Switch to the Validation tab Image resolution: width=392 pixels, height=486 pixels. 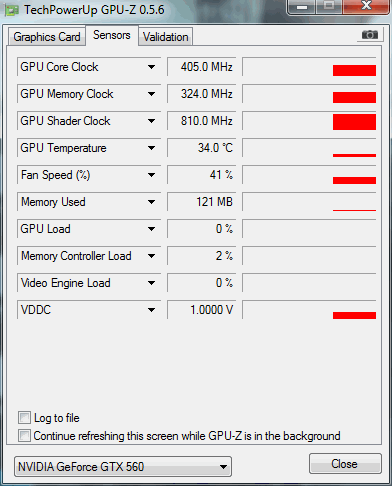pyautogui.click(x=166, y=37)
